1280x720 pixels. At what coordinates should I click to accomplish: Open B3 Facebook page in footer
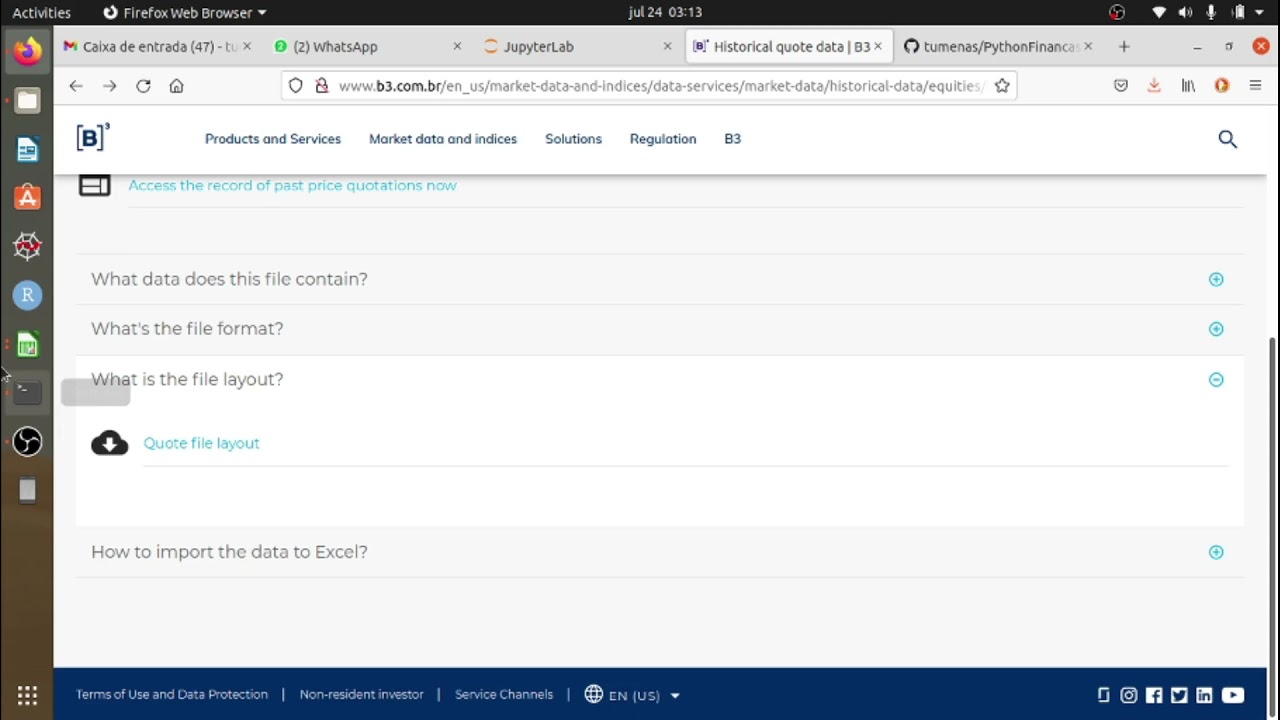(x=1154, y=695)
